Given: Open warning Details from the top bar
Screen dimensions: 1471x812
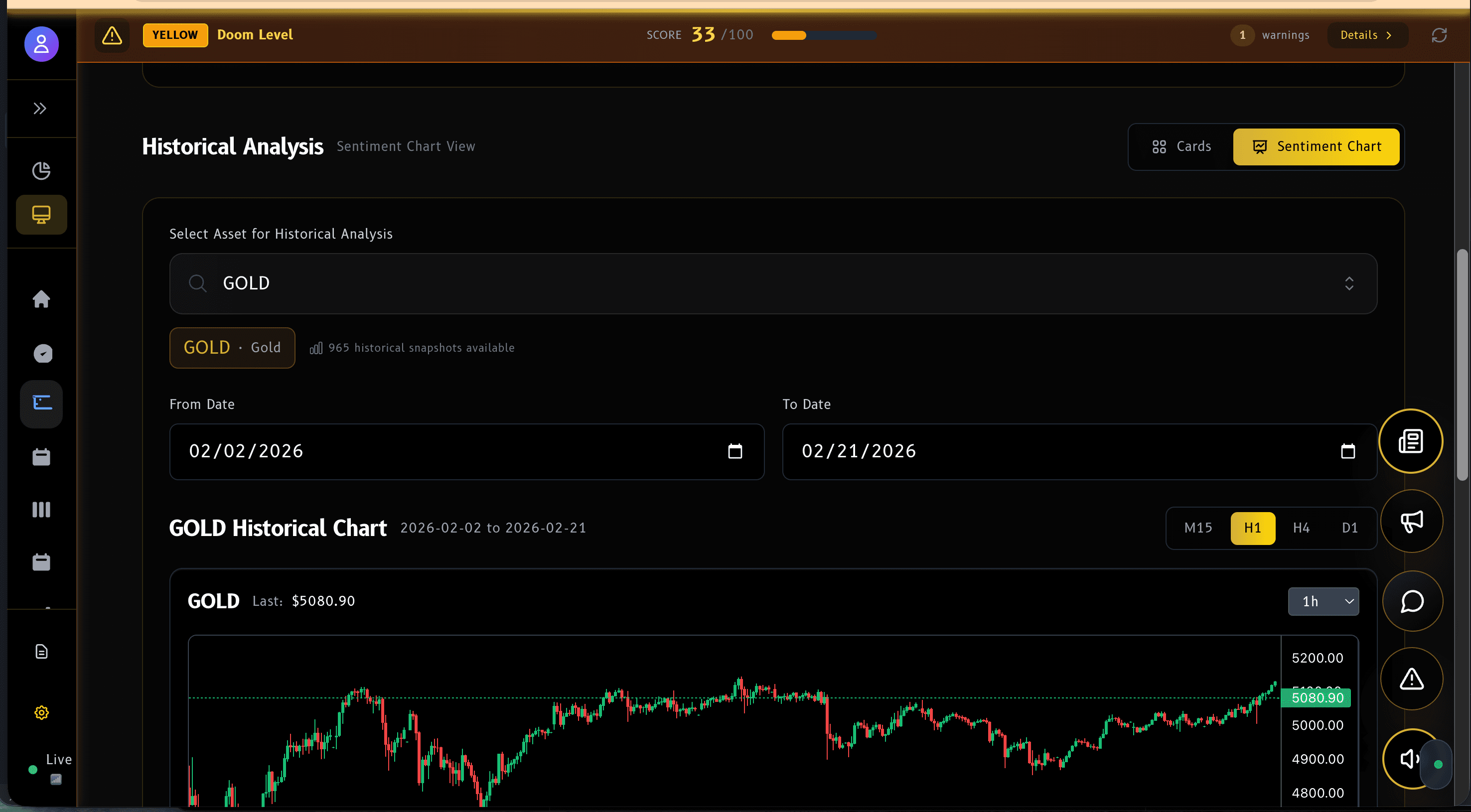Looking at the screenshot, I should click(1366, 35).
